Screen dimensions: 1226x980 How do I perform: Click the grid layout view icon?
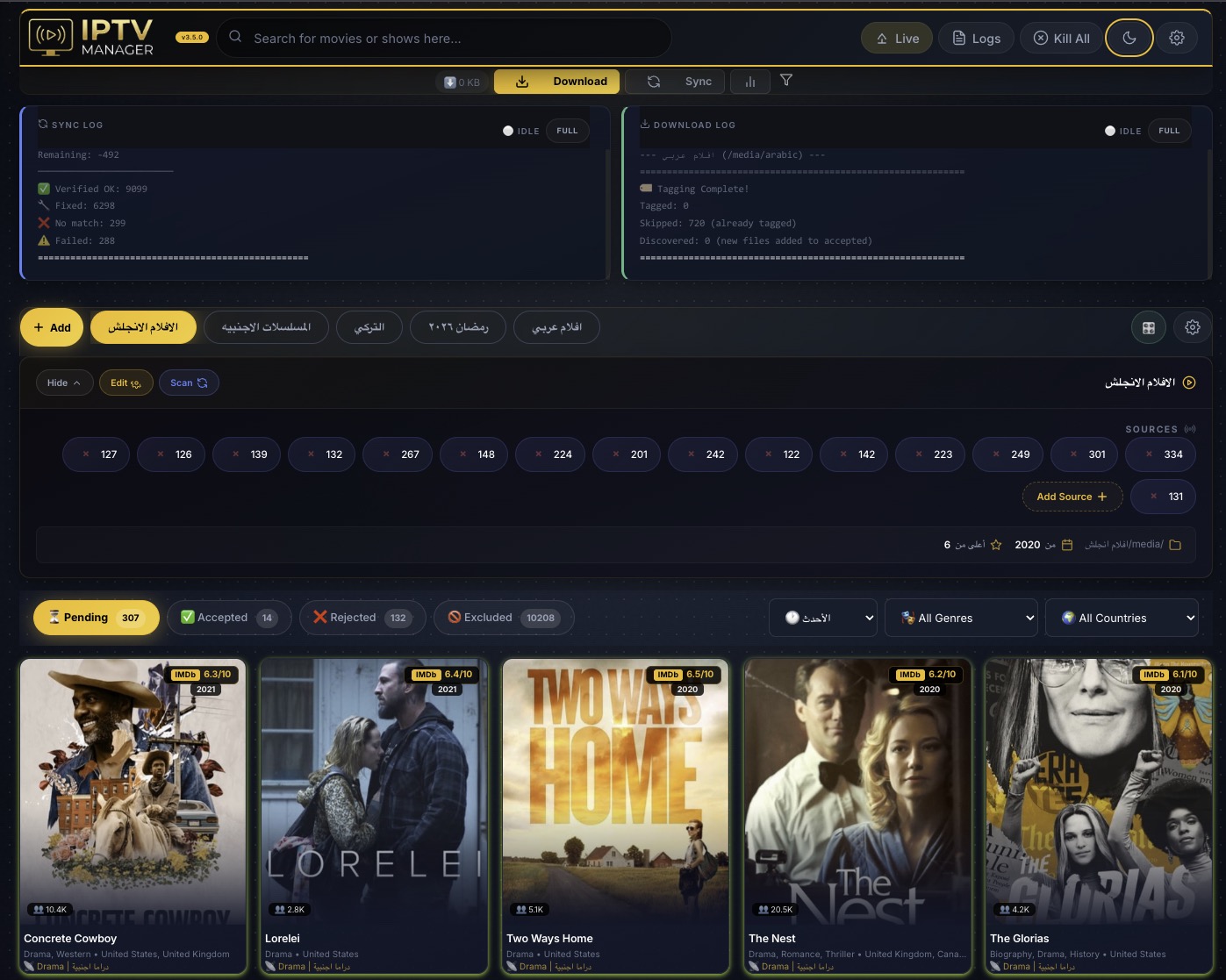pos(1149,327)
